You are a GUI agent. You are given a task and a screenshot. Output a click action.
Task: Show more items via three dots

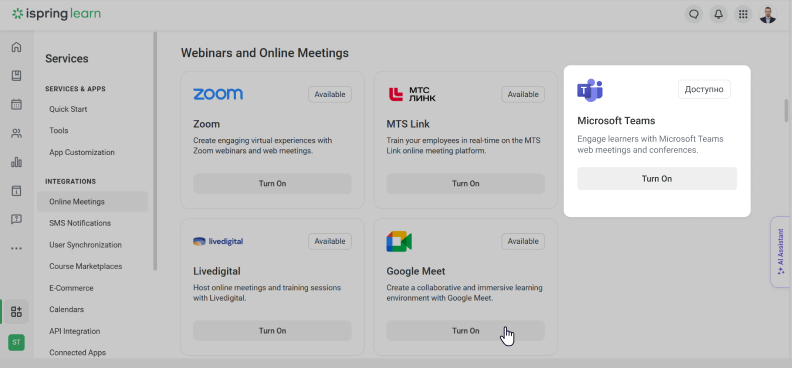pos(17,248)
